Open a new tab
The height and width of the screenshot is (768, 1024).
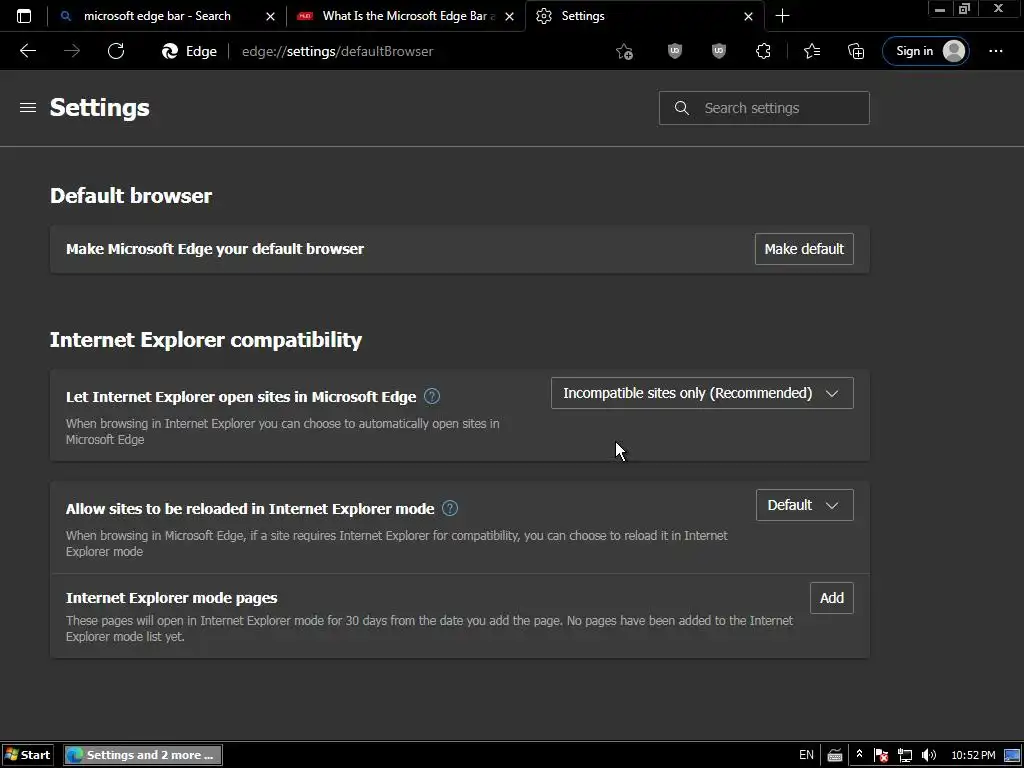(x=782, y=16)
